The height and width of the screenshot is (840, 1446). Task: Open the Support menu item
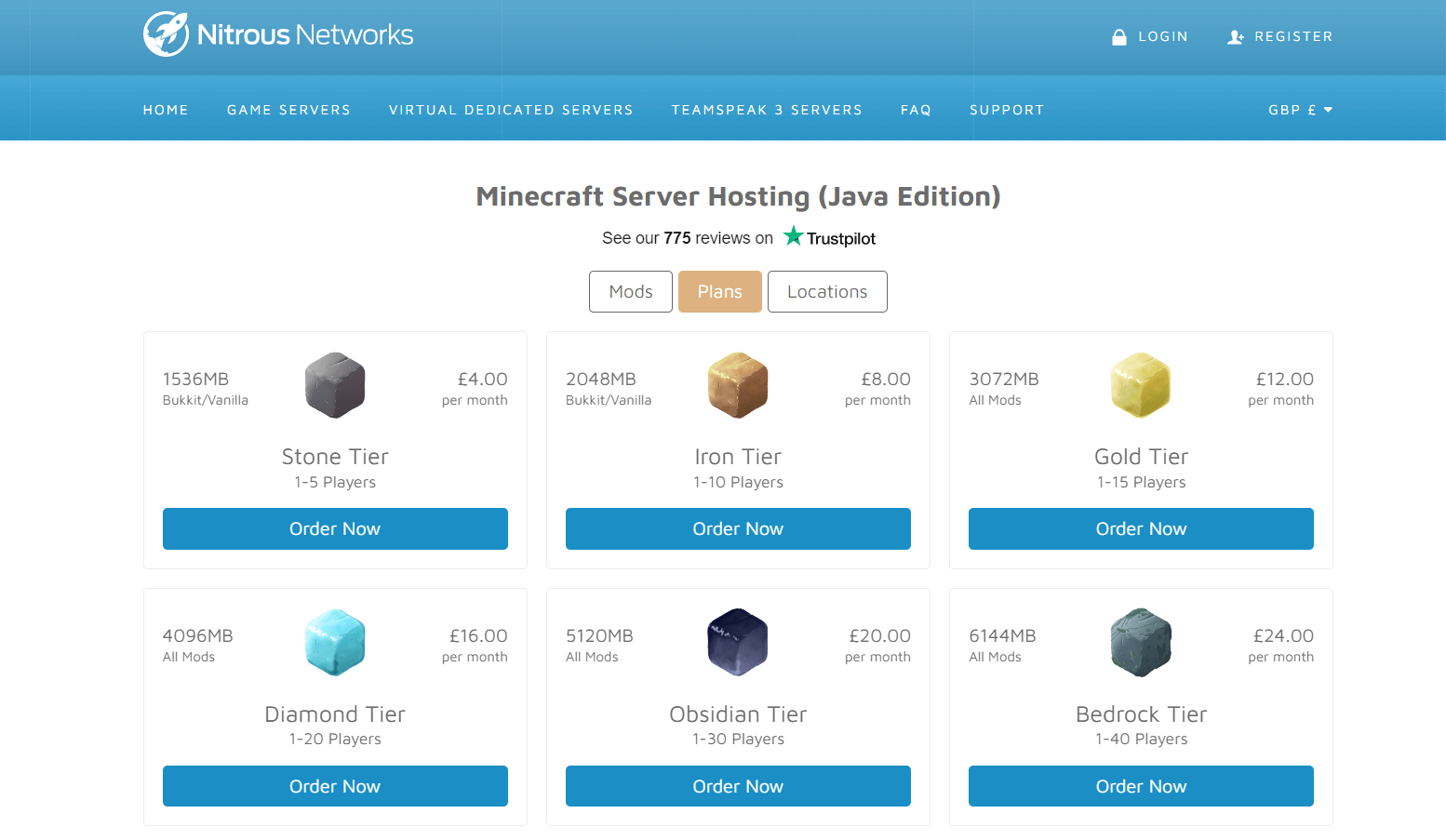point(1007,110)
